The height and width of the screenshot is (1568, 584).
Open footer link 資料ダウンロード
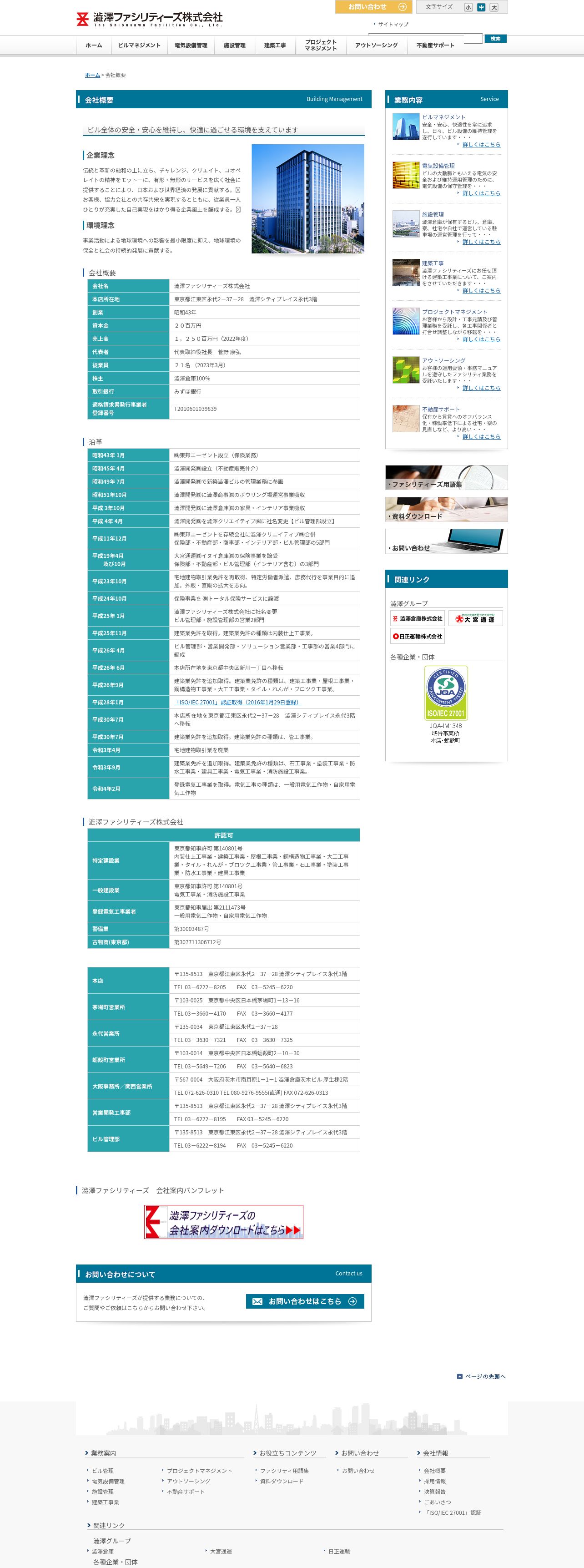point(282,1482)
